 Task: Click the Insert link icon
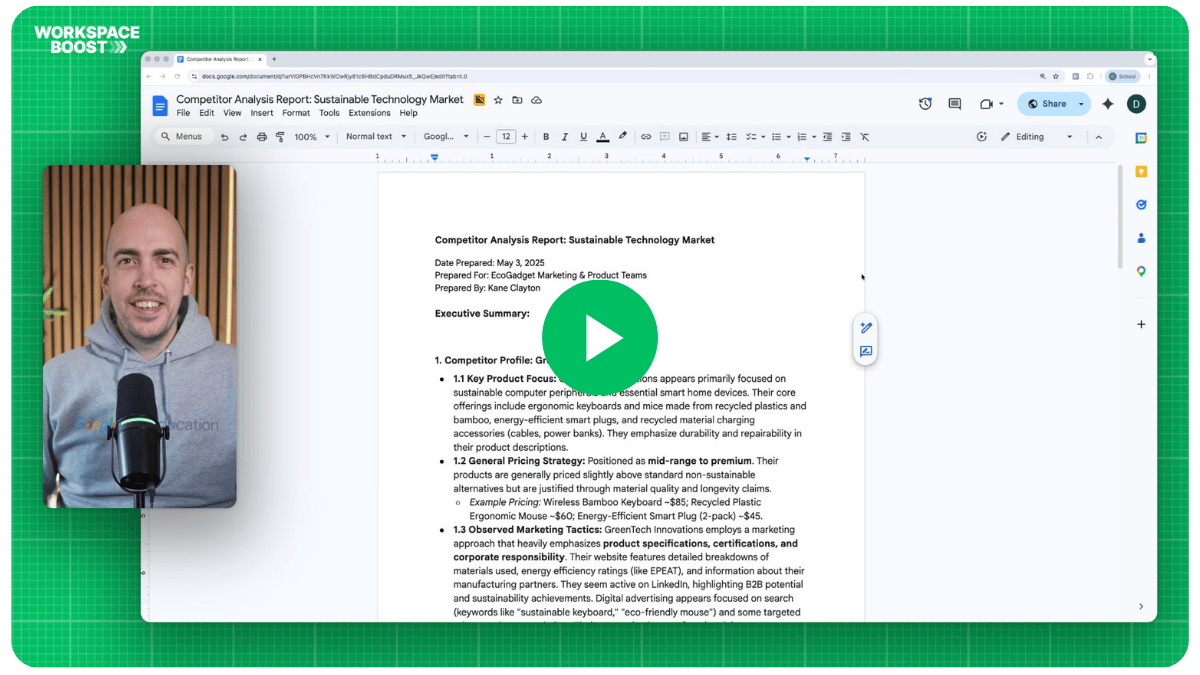(x=646, y=137)
